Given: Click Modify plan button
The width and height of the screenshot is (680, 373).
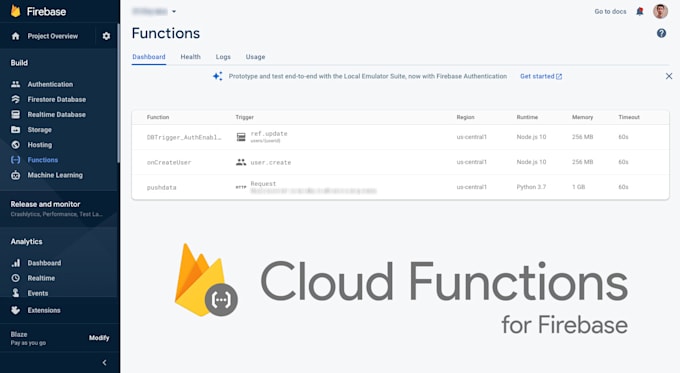Looking at the screenshot, I should coord(99,338).
